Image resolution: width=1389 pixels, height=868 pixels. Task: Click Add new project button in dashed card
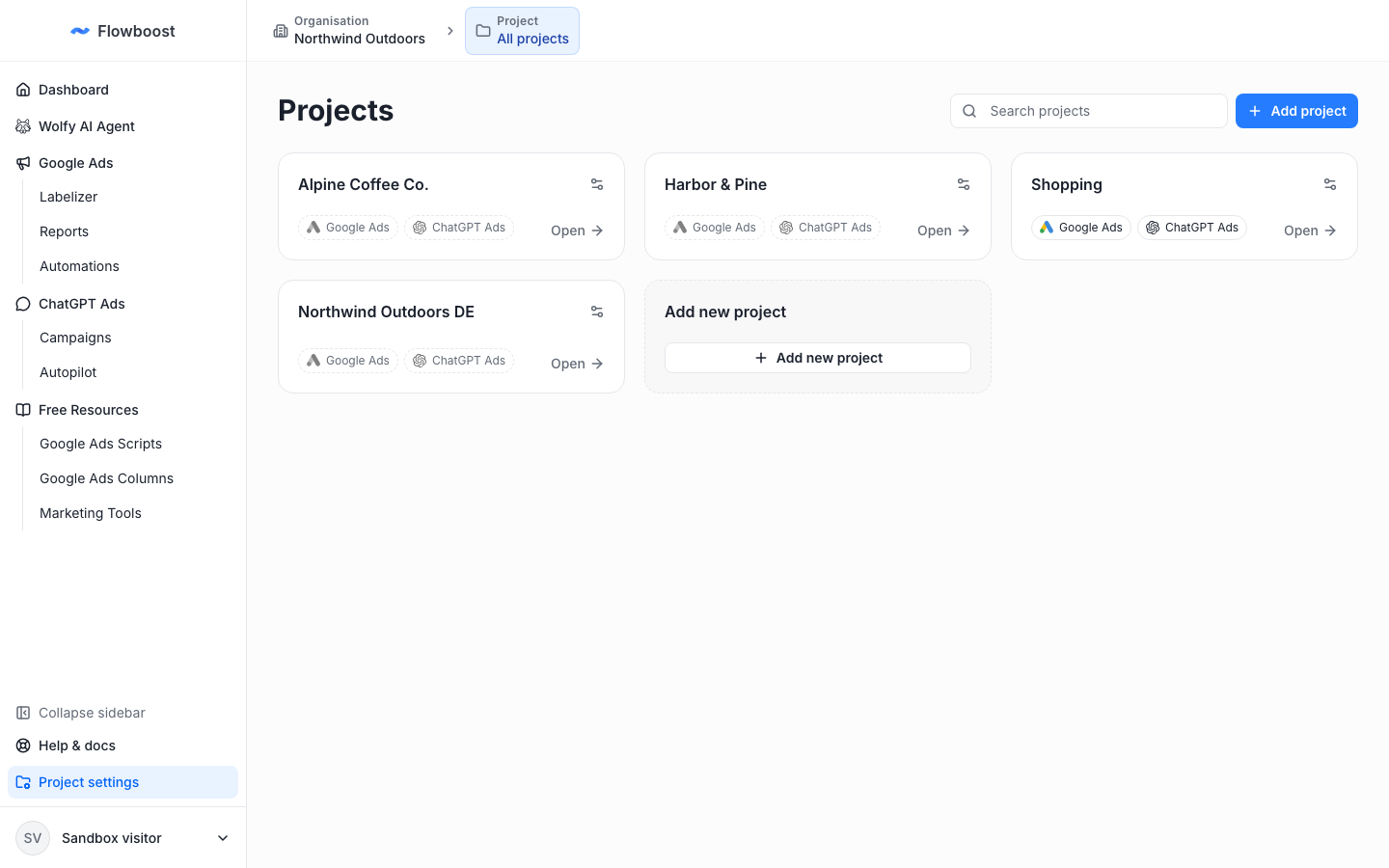818,358
